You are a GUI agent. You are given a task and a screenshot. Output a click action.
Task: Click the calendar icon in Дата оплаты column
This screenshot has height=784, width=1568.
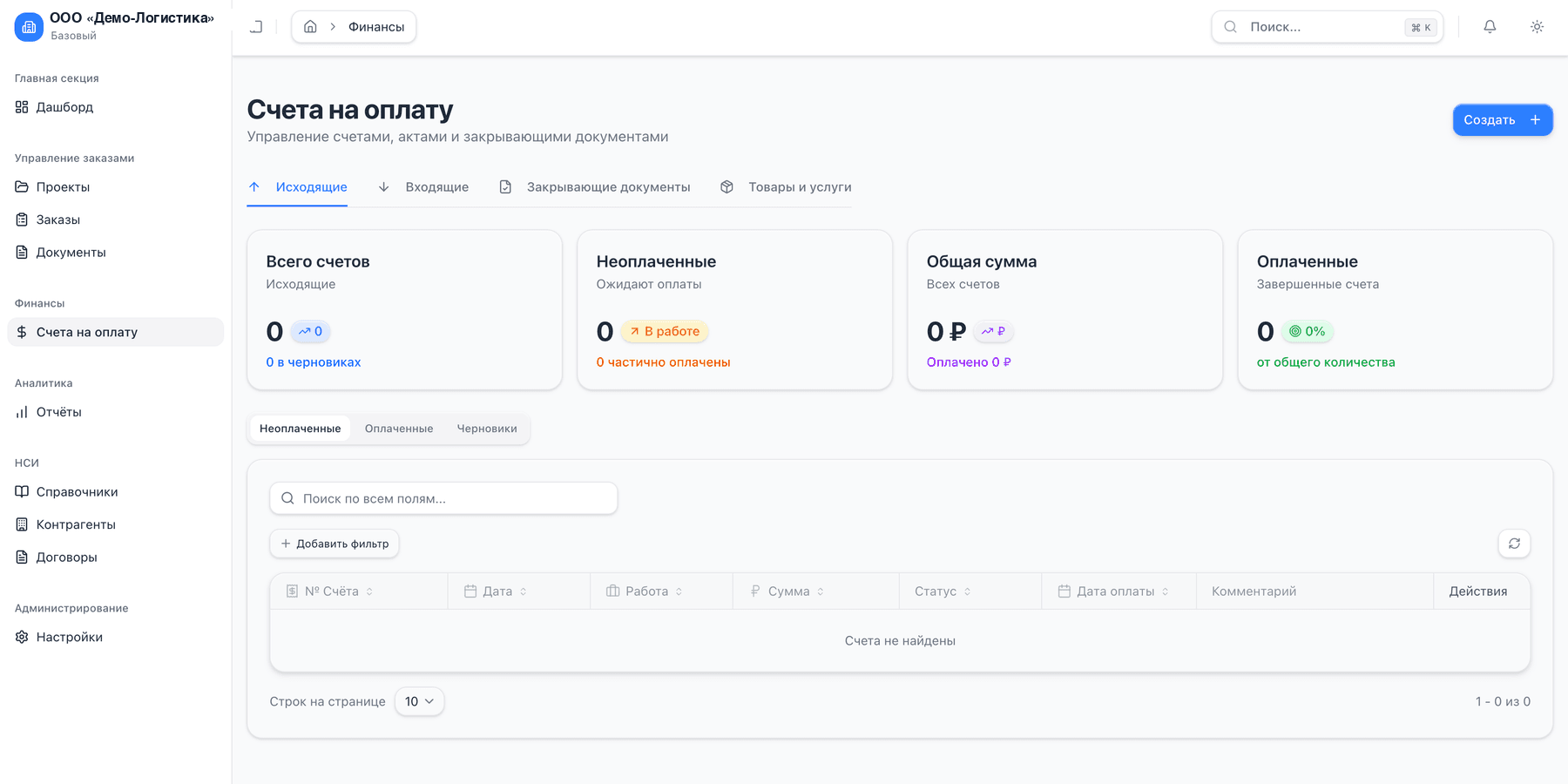click(1064, 591)
